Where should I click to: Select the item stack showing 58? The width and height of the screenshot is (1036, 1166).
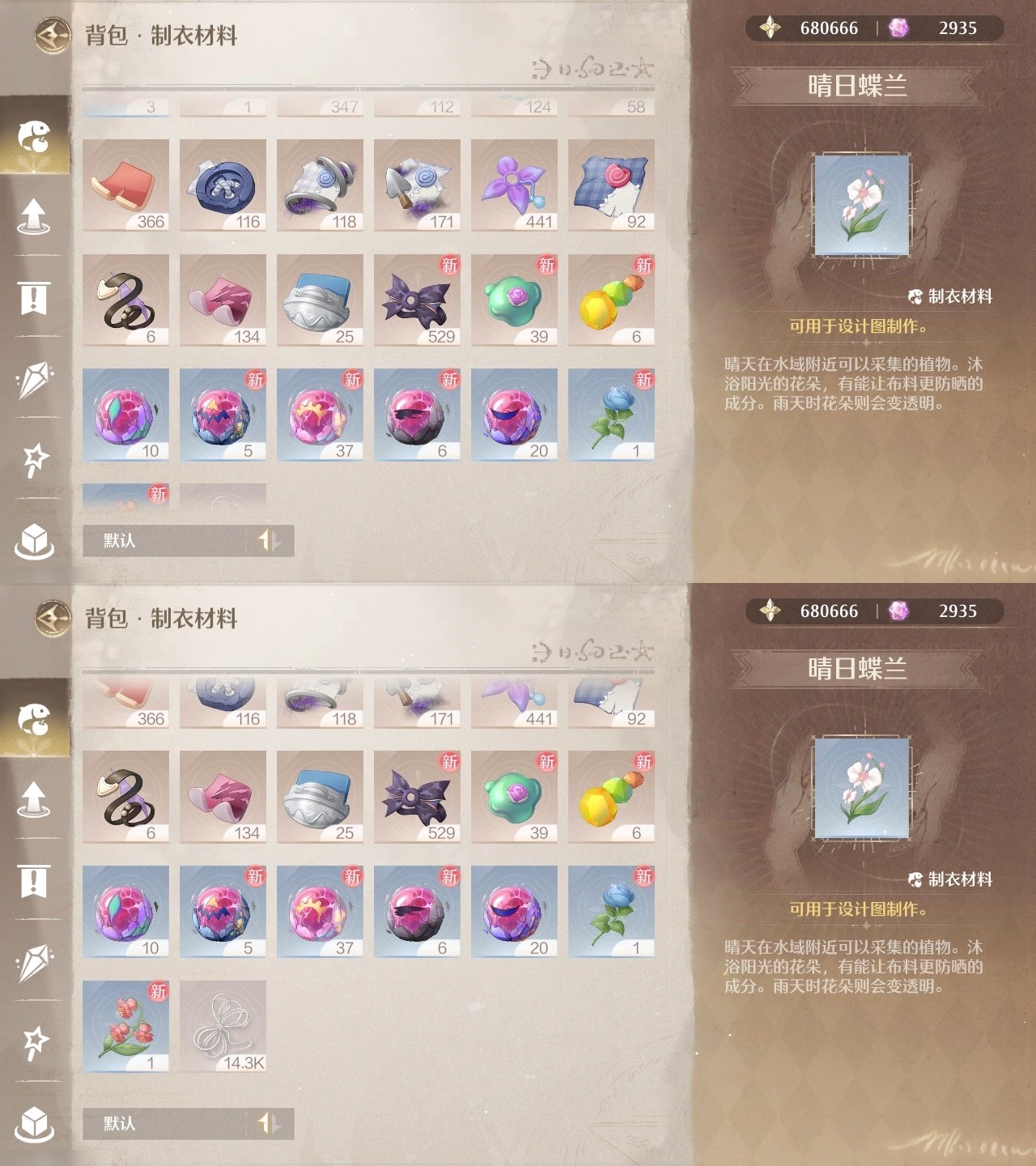pyautogui.click(x=611, y=107)
